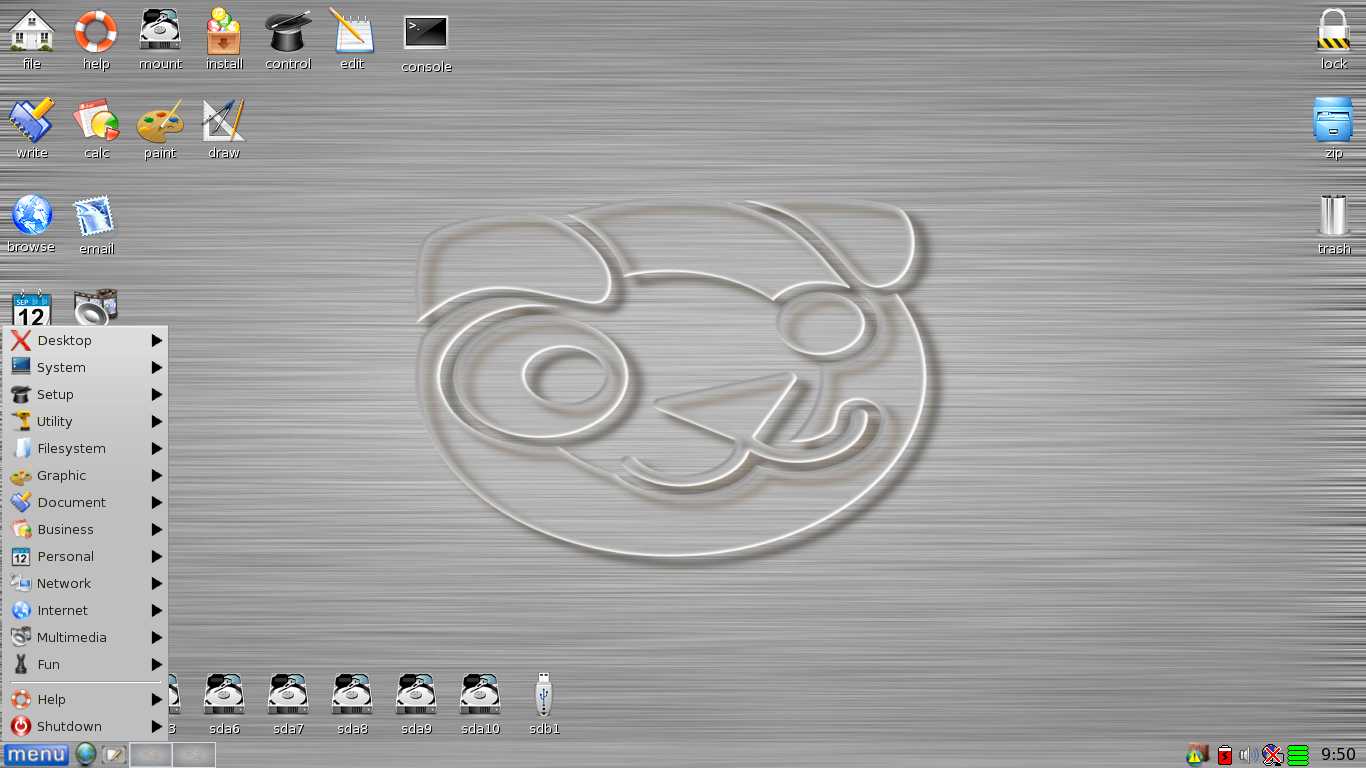
Task: Open the console terminal icon
Action: pos(426,33)
